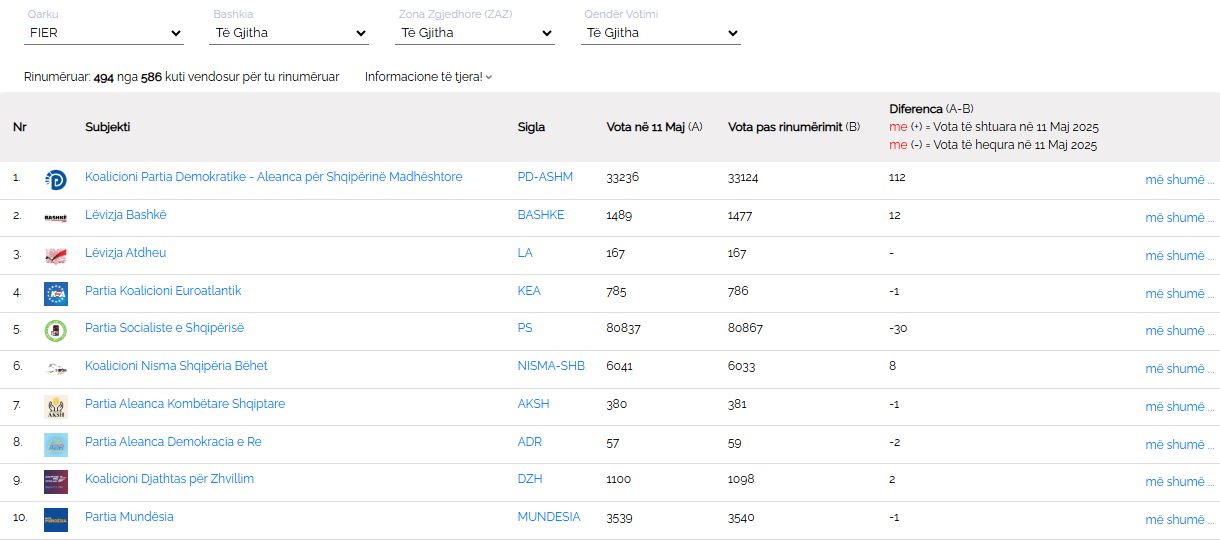Click the Koalicioni Euroatlantik party logo
The width and height of the screenshot is (1220, 540).
[56, 293]
